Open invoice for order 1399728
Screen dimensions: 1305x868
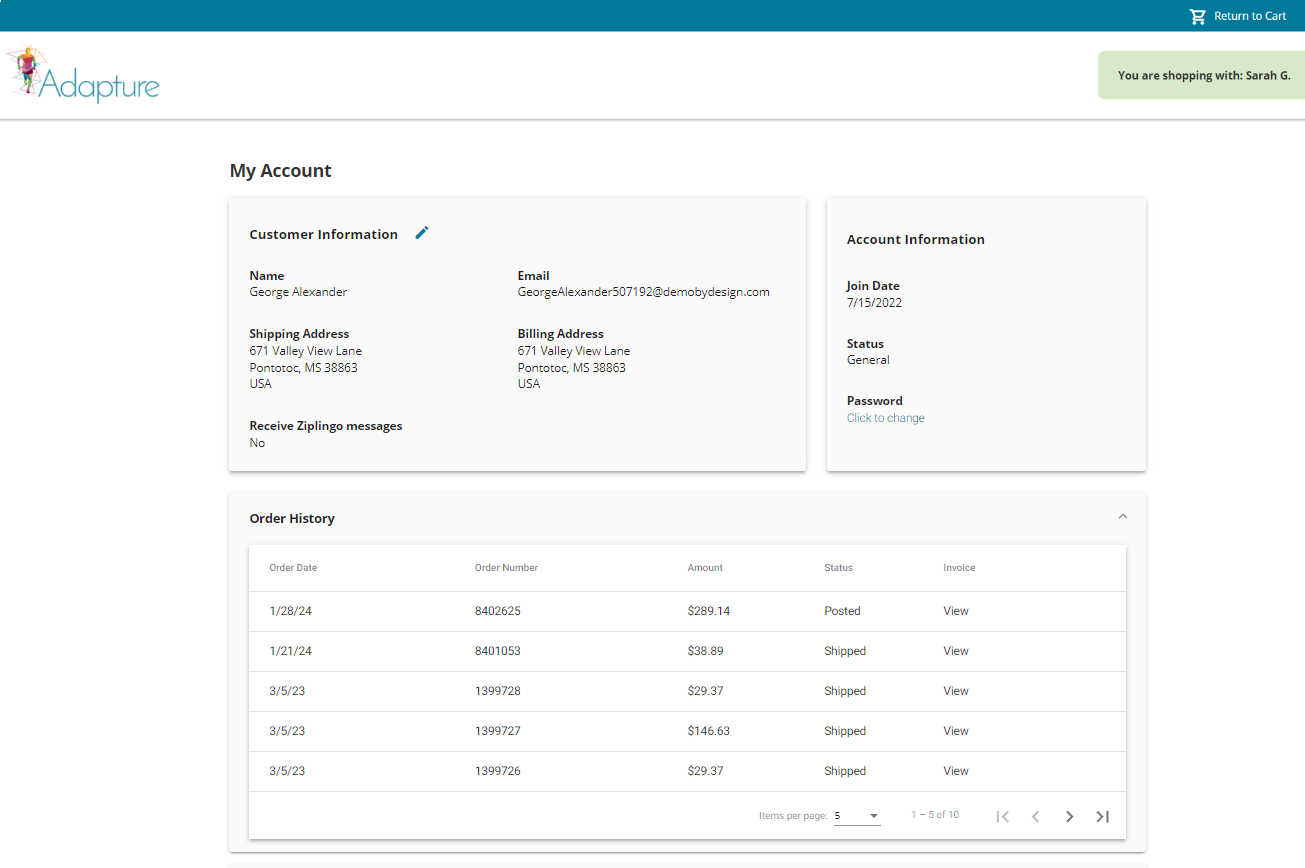coord(955,691)
